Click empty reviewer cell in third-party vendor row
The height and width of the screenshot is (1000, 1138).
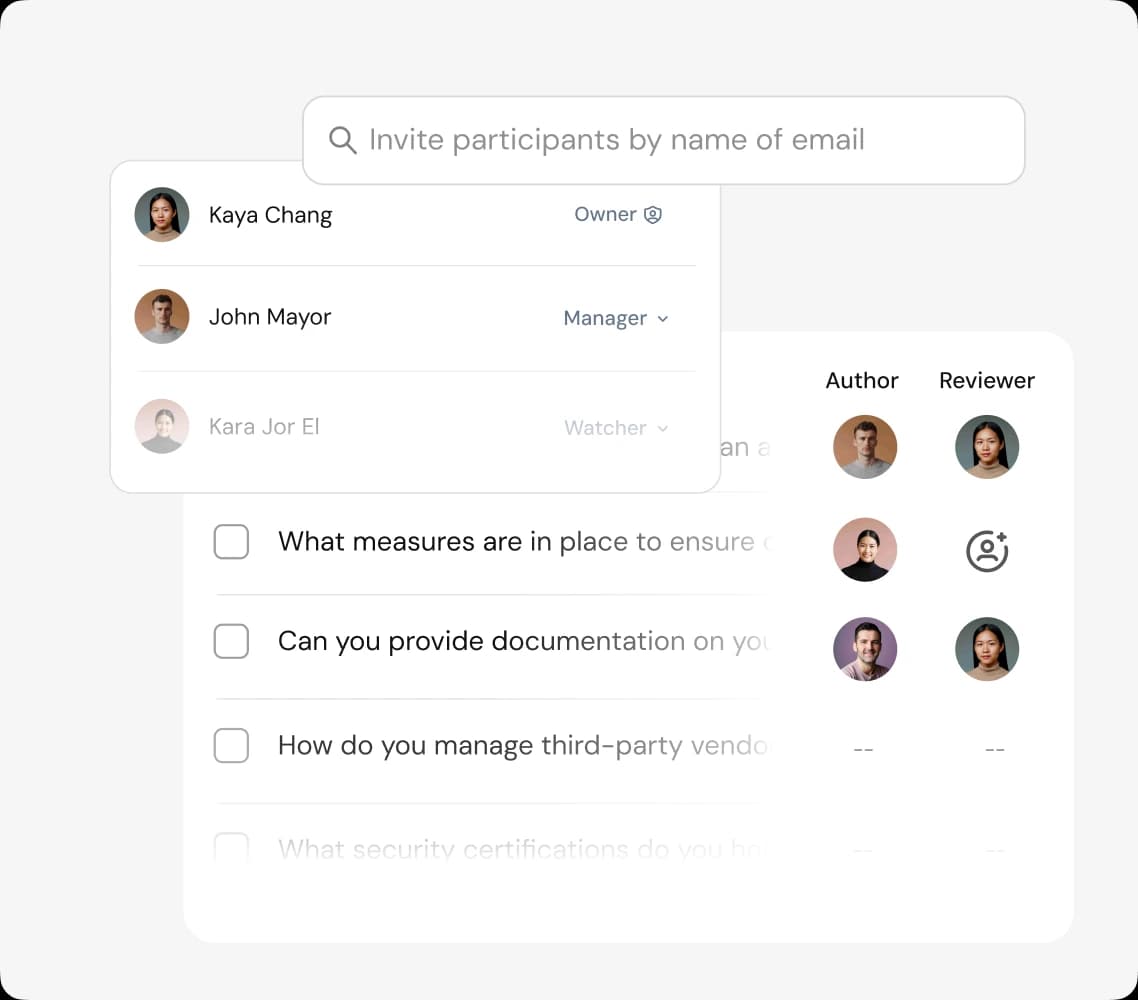tap(995, 749)
